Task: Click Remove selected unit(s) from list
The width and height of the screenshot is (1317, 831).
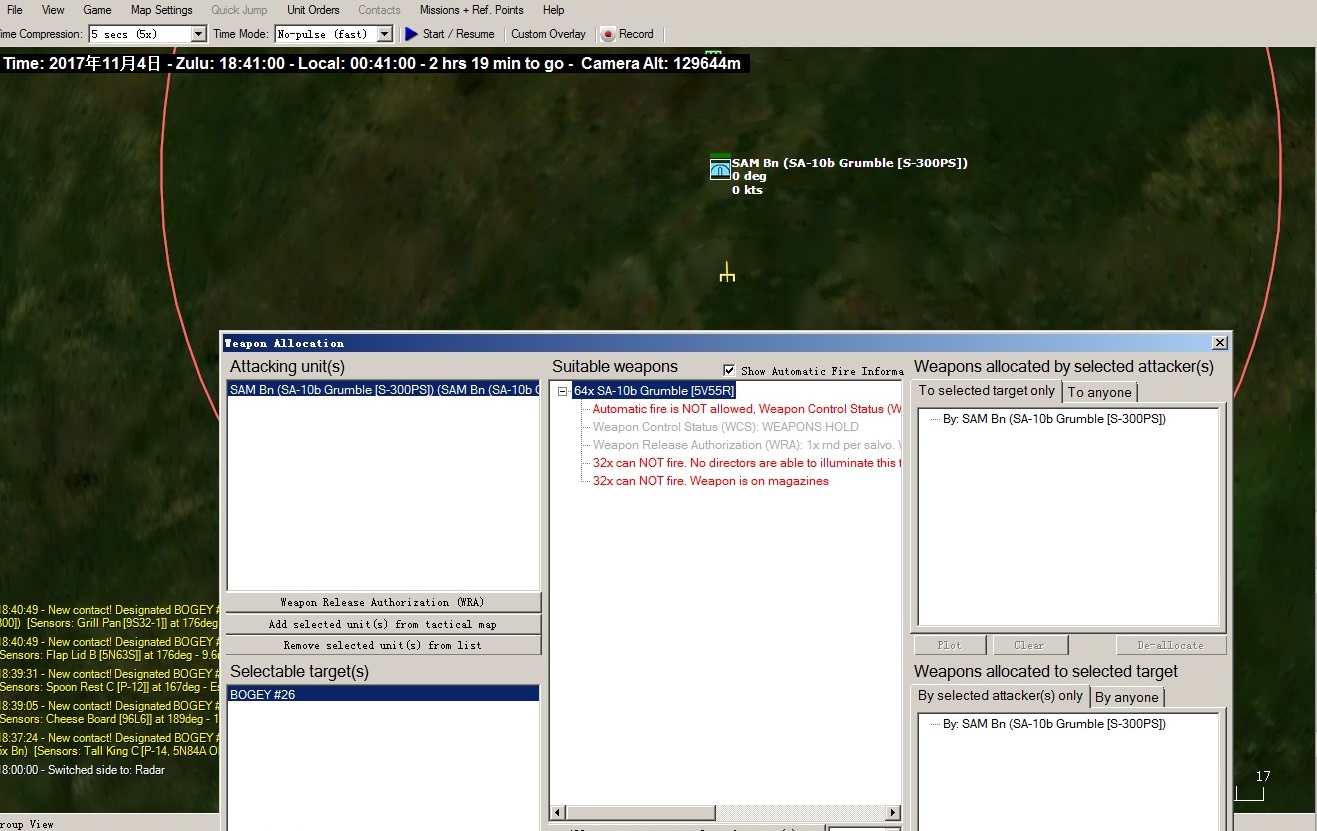Action: tap(383, 646)
